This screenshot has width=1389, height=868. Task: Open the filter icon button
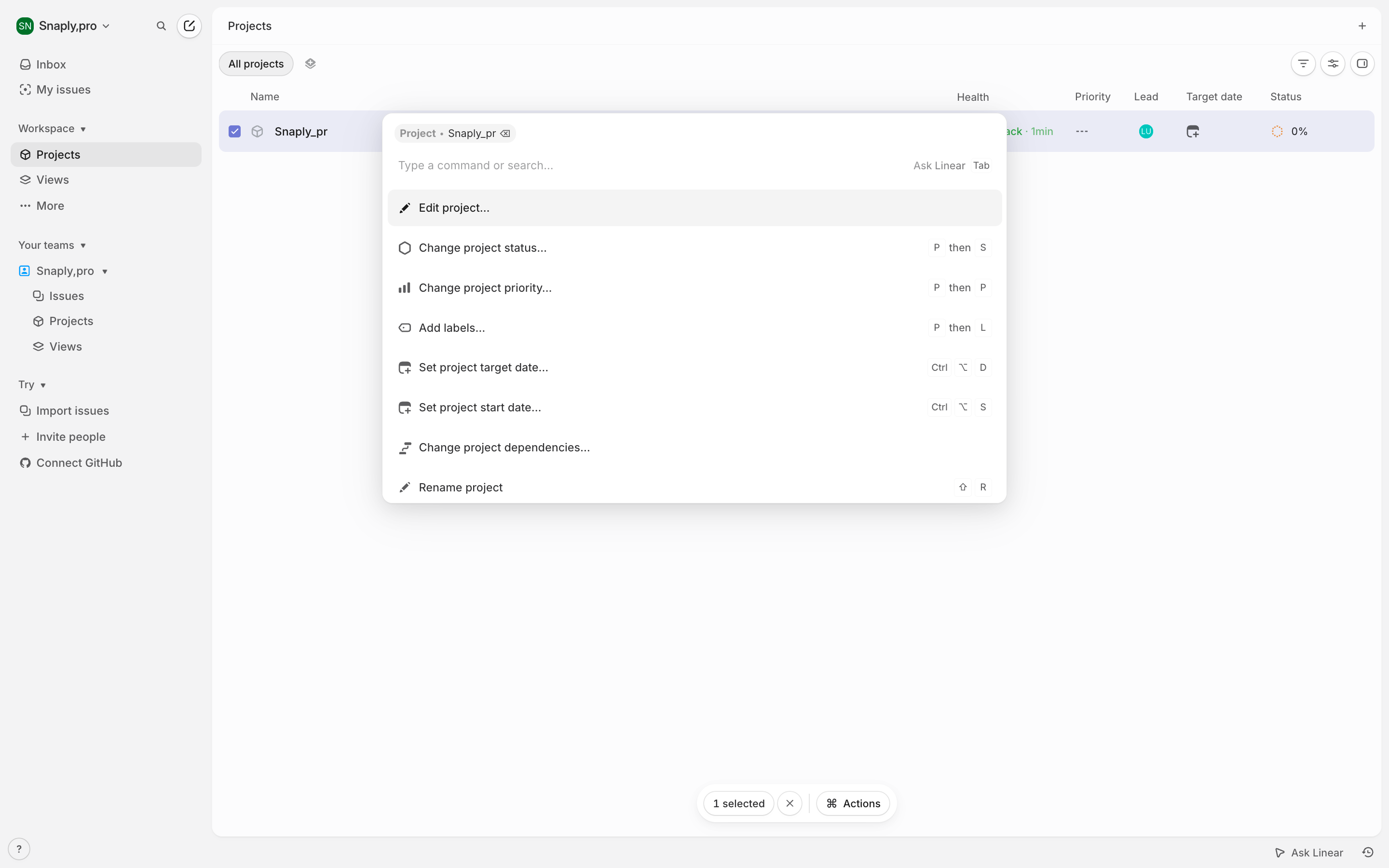pos(1303,64)
